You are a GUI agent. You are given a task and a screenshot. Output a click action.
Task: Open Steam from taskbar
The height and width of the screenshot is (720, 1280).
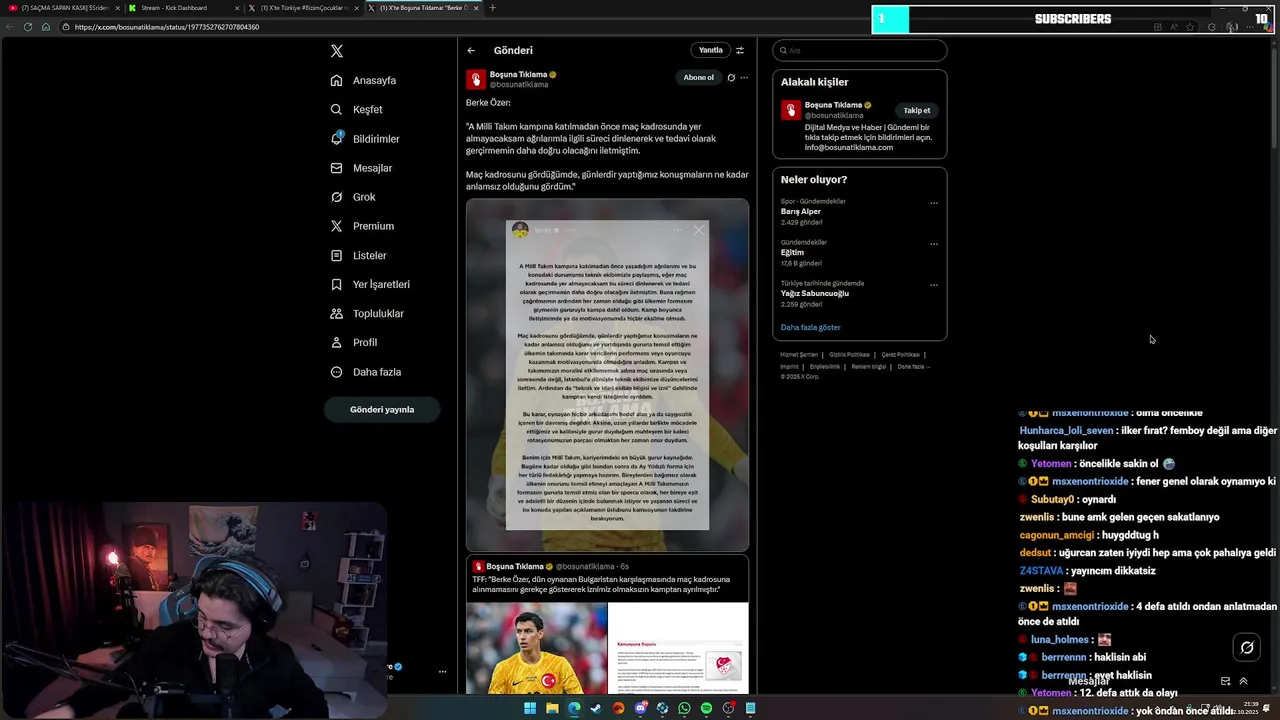click(x=596, y=709)
